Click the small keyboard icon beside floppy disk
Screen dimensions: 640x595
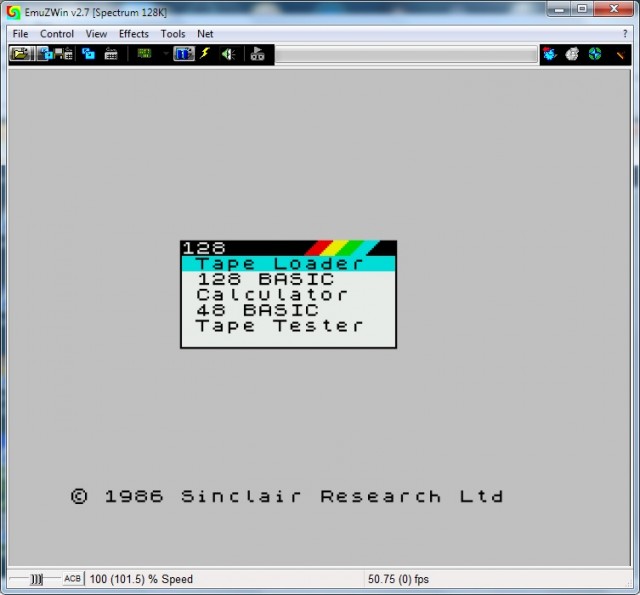(x=68, y=54)
